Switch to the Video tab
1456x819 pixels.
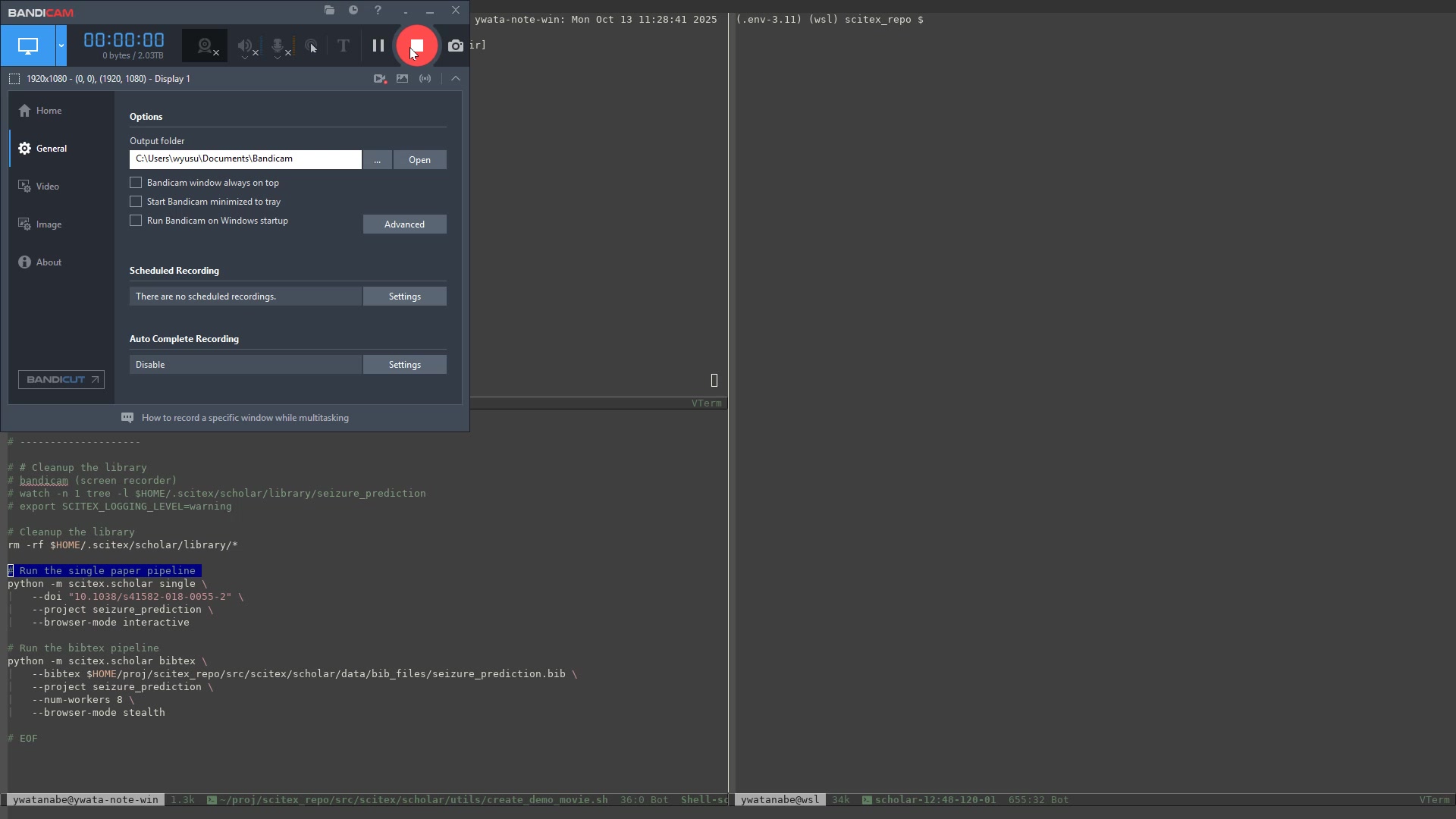tap(47, 187)
